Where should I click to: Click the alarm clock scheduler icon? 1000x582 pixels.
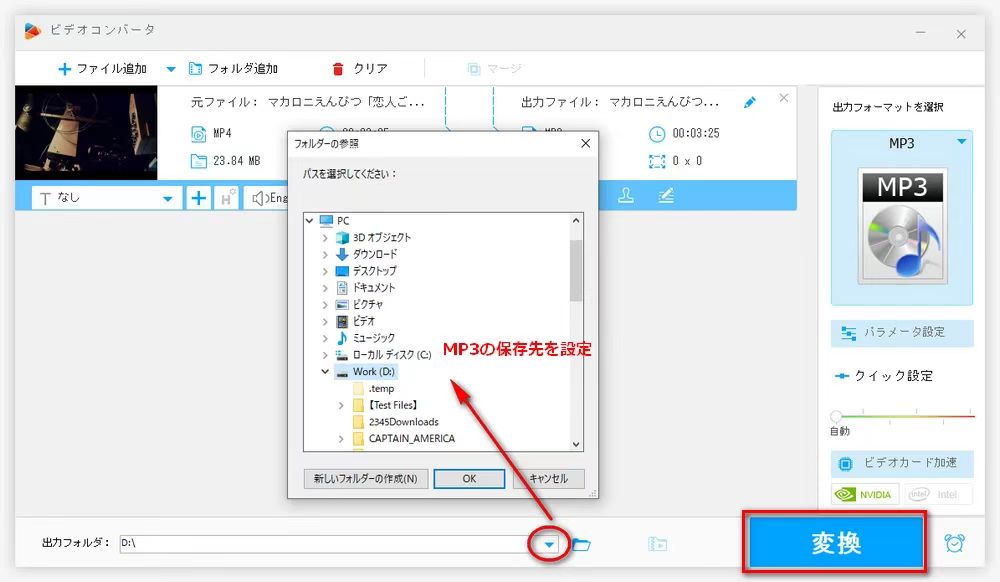(955, 543)
